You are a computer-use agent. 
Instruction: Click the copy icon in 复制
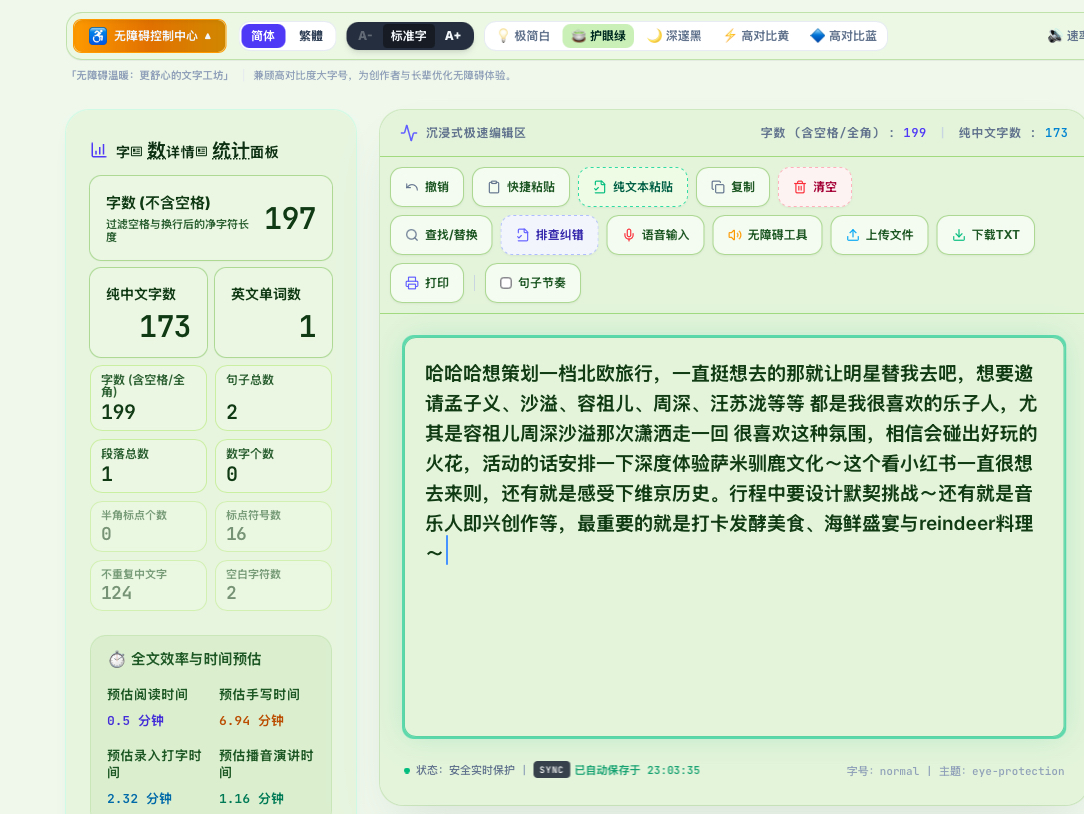pos(718,187)
